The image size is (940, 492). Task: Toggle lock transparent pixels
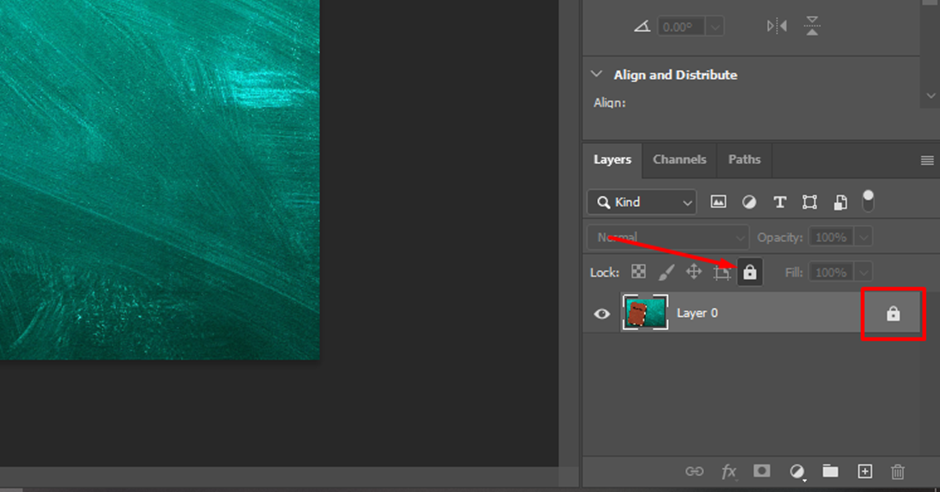click(638, 272)
